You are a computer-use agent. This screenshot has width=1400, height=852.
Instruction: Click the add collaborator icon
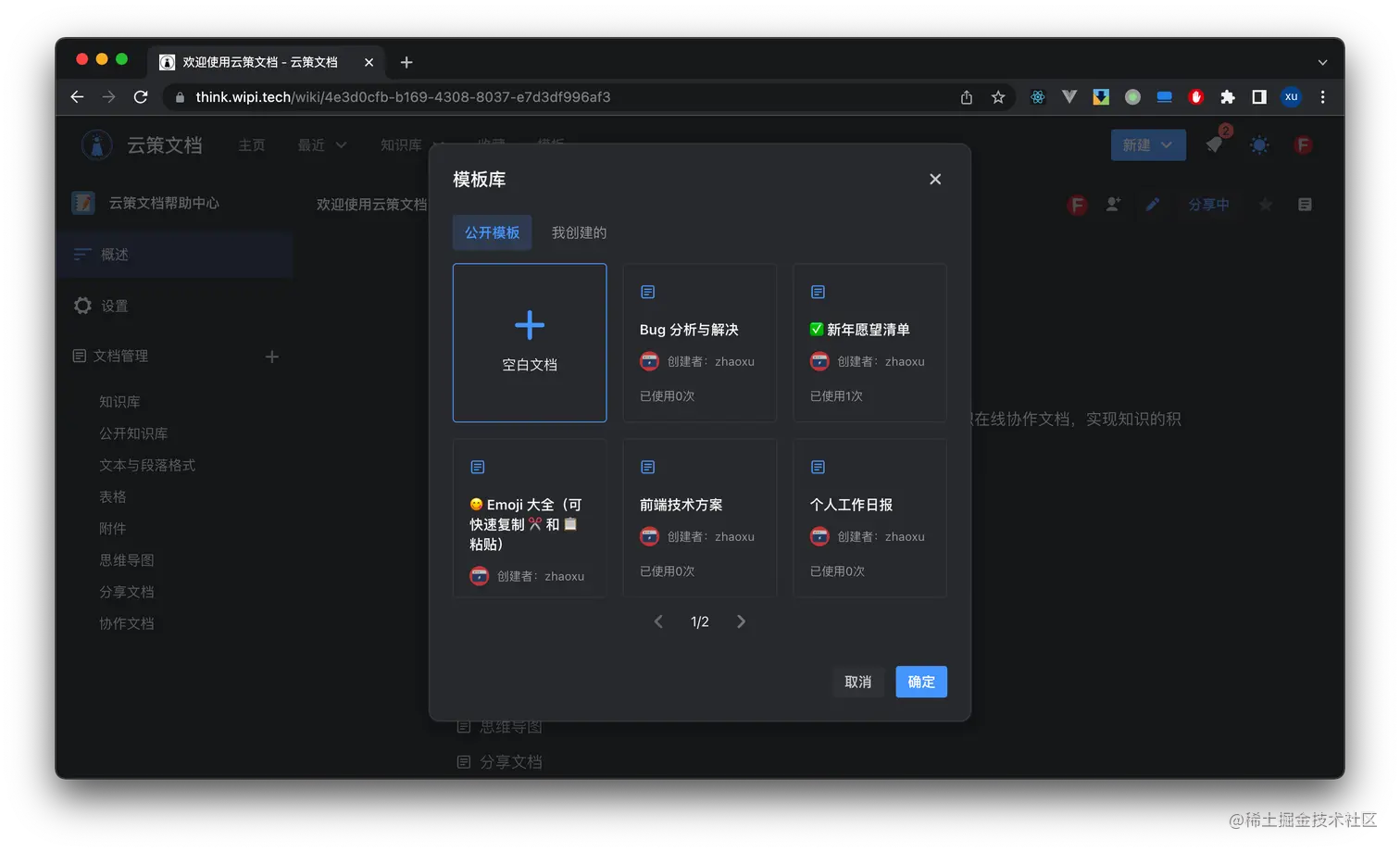click(1113, 205)
